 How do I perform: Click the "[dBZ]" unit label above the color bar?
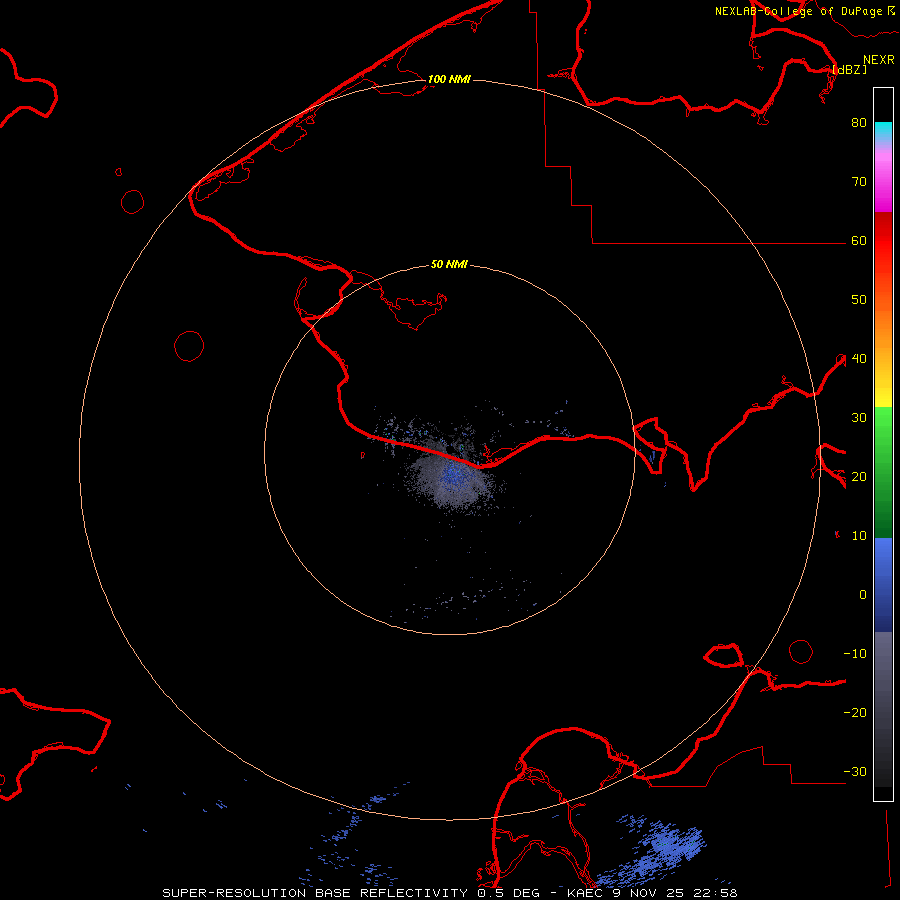point(849,69)
